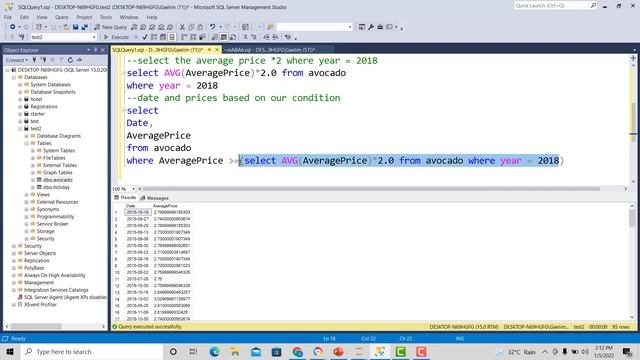Open Microsoft Edge from the taskbar
640x360 pixels.
click(x=215, y=352)
